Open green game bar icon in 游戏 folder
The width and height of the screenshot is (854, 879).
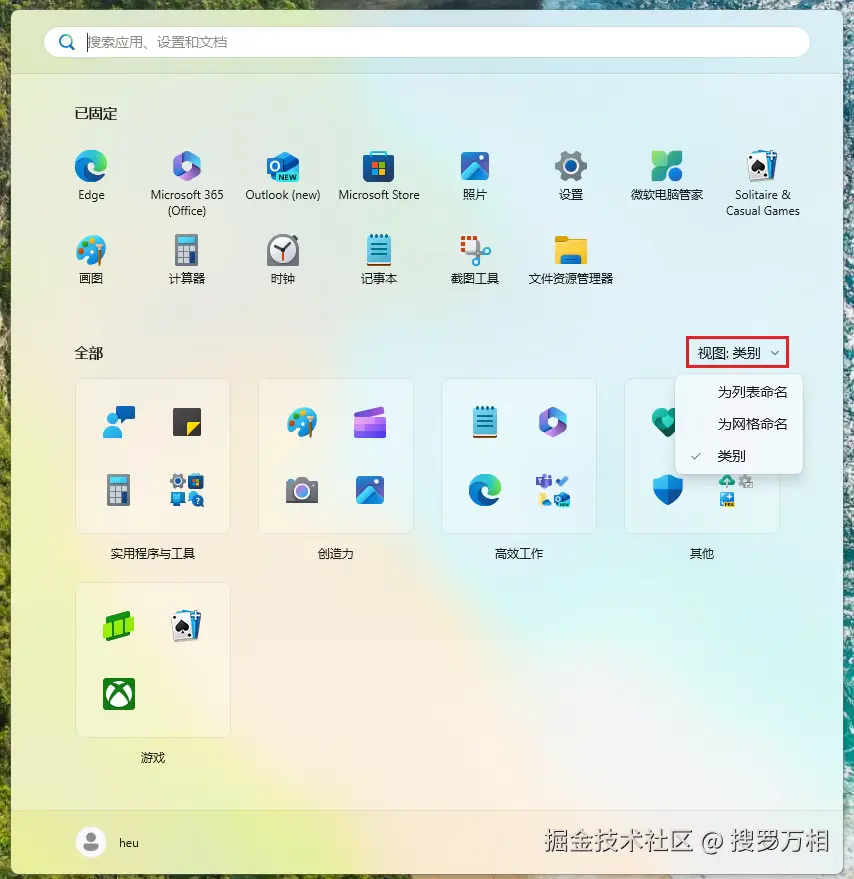pyautogui.click(x=119, y=626)
